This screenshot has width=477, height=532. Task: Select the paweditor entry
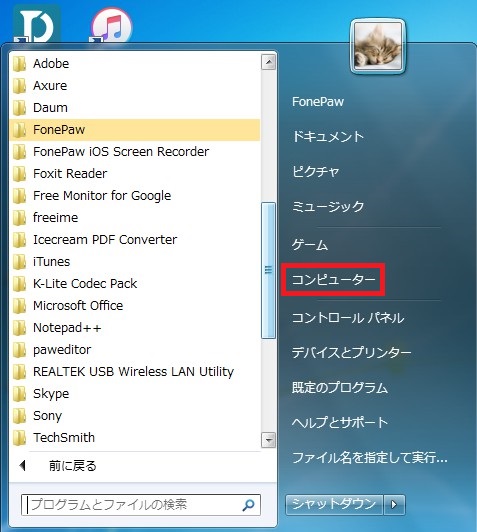coord(62,349)
